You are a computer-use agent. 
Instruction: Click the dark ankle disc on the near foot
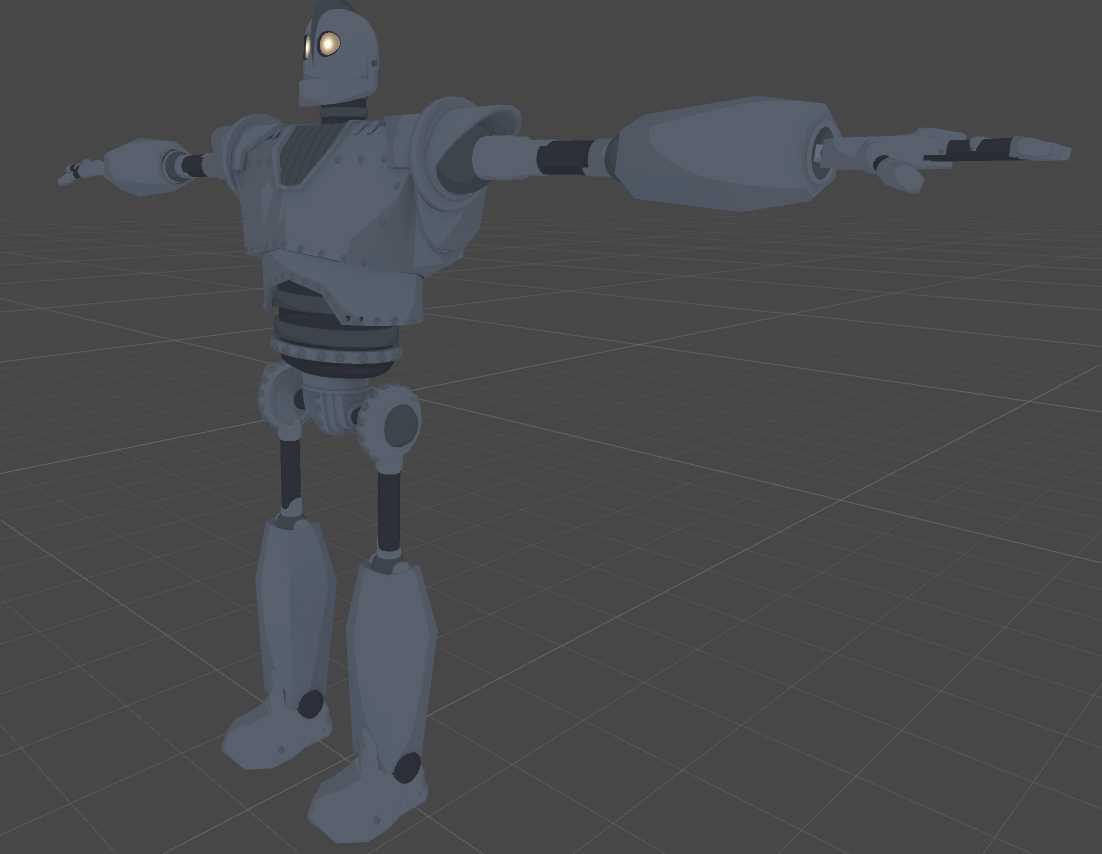406,767
